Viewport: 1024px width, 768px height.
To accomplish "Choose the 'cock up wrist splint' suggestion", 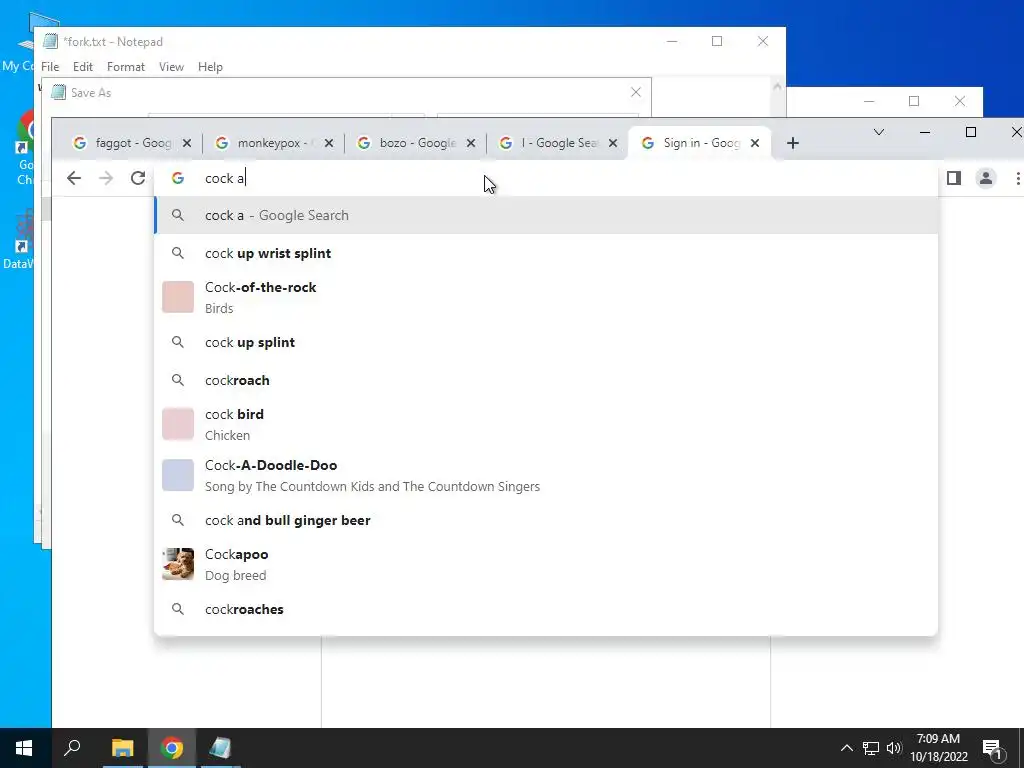I will pyautogui.click(x=546, y=253).
